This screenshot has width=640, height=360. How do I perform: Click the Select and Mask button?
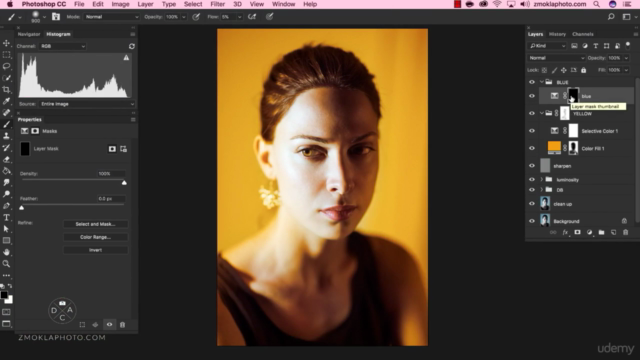coord(96,224)
